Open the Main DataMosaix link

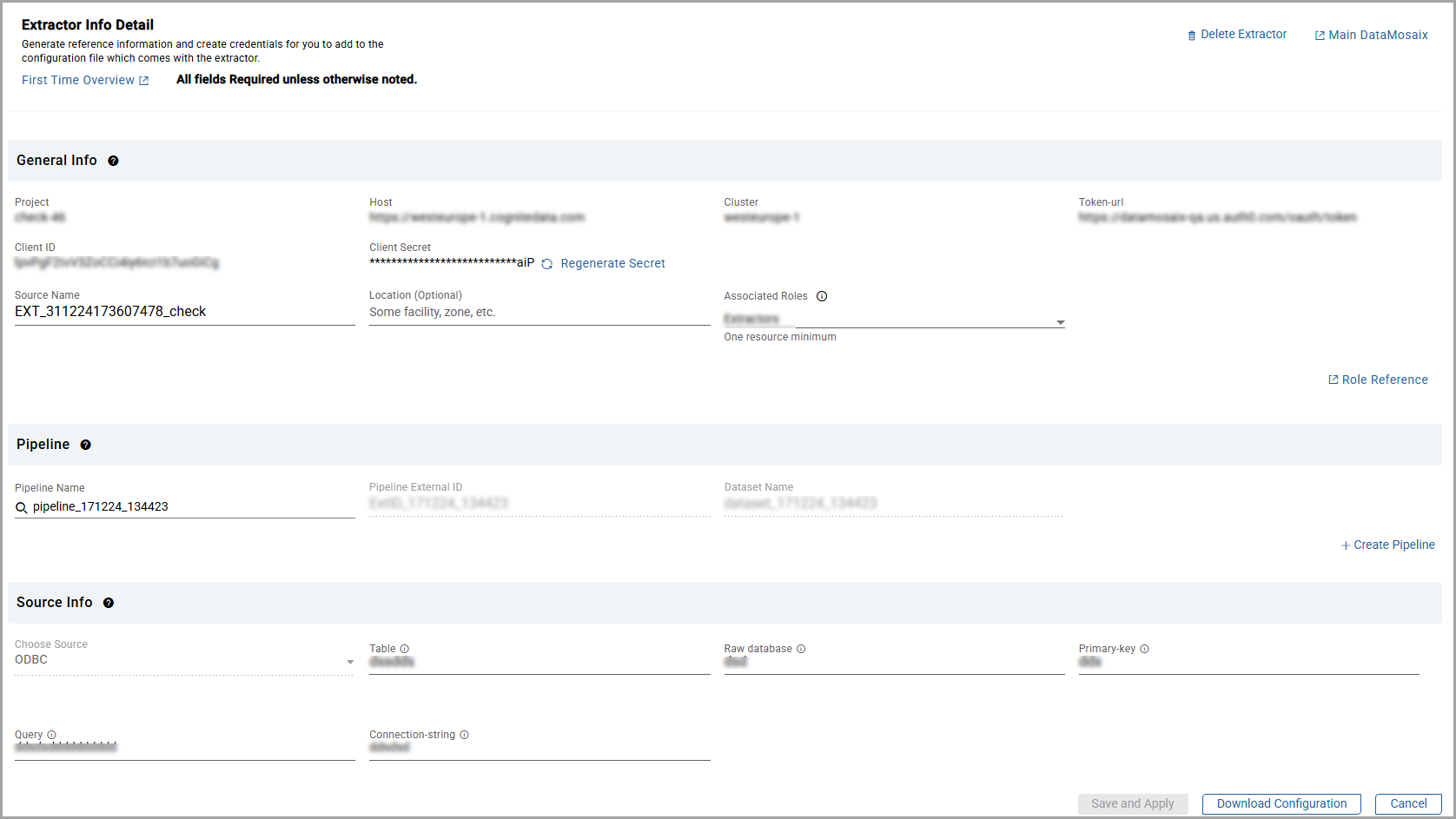pyautogui.click(x=1371, y=36)
